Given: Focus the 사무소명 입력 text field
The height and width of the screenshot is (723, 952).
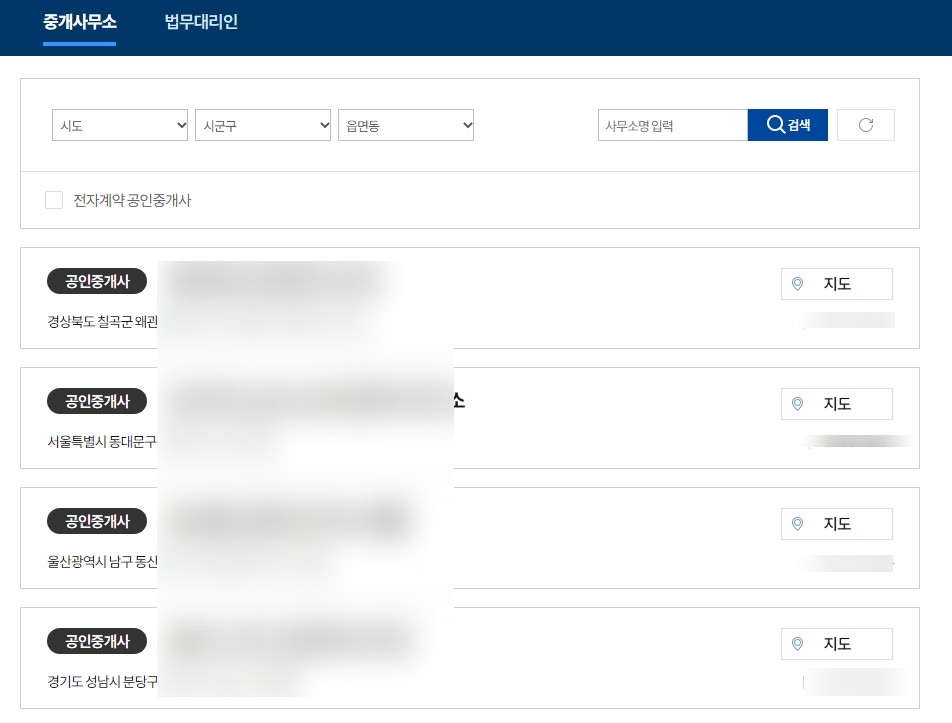Looking at the screenshot, I should [673, 125].
